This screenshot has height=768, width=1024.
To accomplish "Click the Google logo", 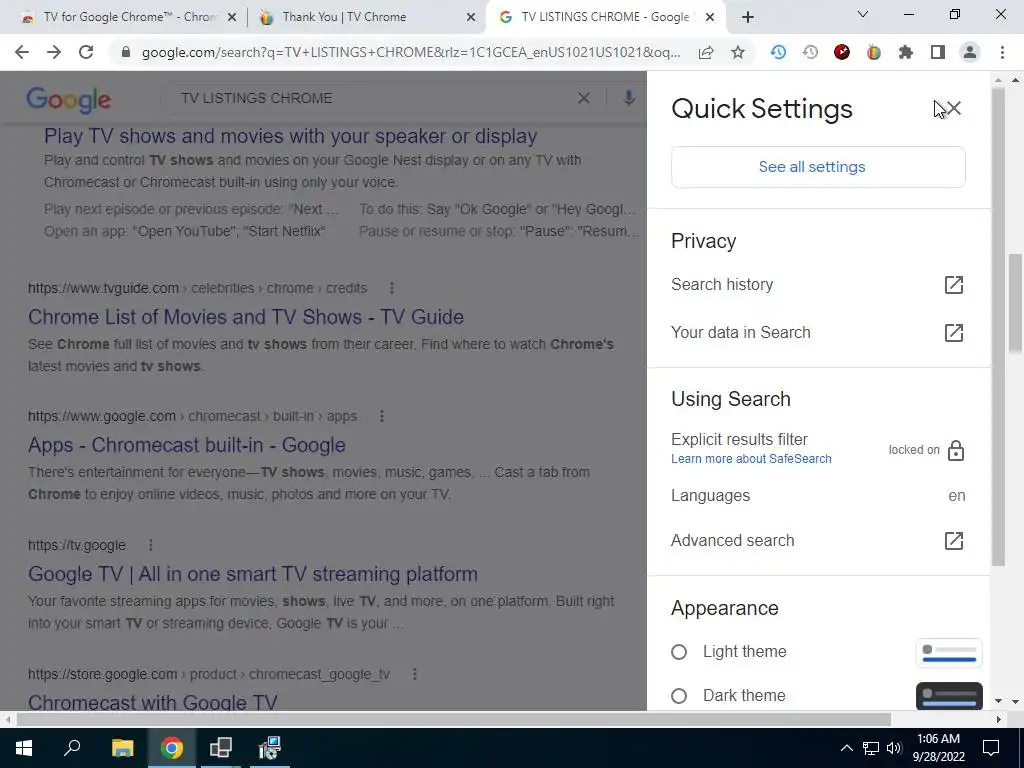I will [x=69, y=100].
